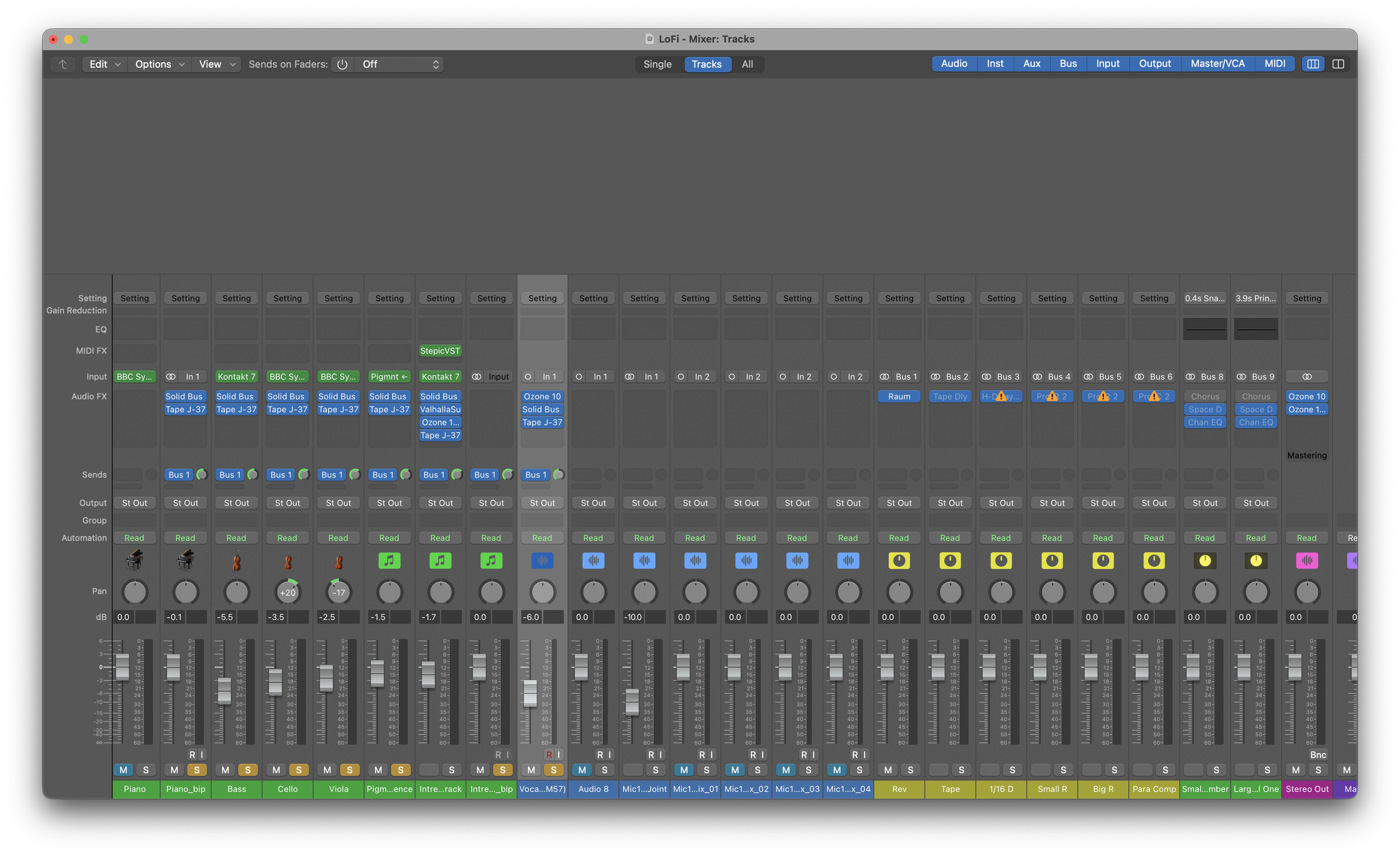
Task: Click the back arrow icon in the toolbar
Action: pos(63,64)
